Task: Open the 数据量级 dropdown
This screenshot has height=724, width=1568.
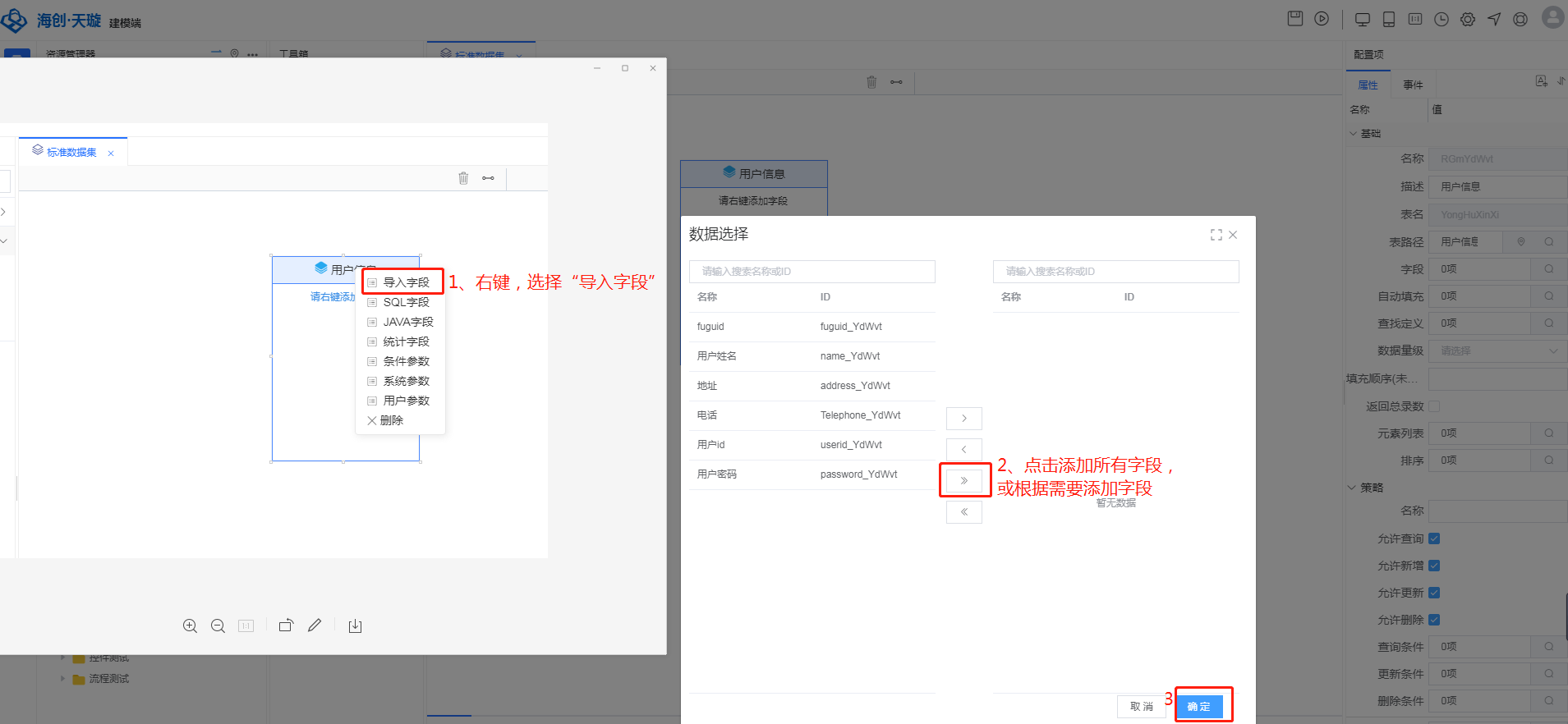Action: click(1497, 351)
